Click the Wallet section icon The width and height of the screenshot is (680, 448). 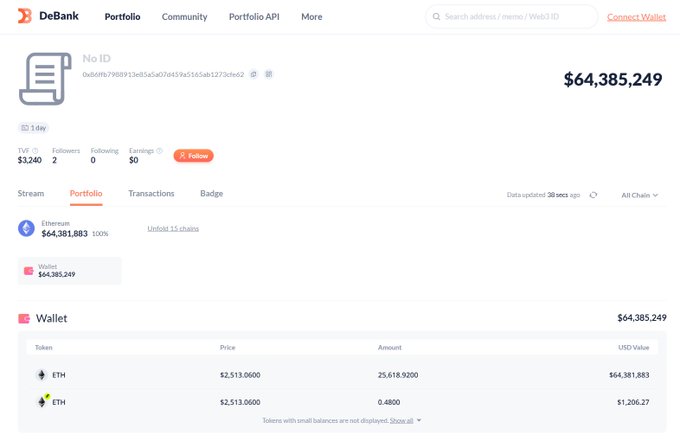(24, 319)
